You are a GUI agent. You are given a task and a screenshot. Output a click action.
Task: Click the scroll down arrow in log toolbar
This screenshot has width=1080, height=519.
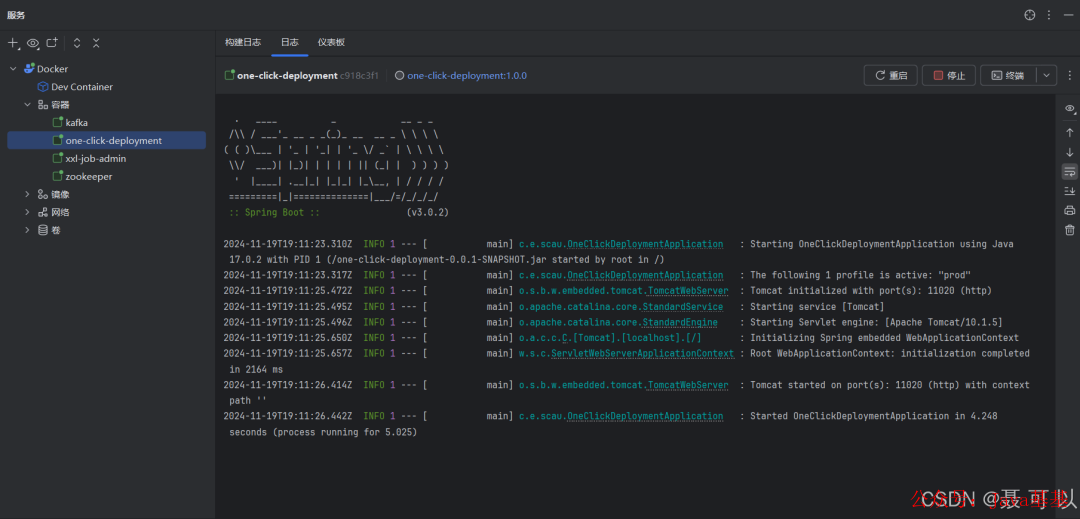tap(1069, 152)
